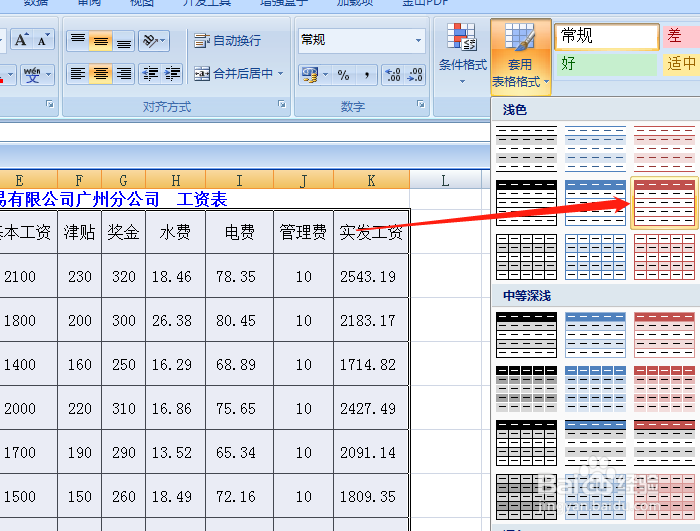Expand the phonetic guide dropdown arrow

(48, 75)
